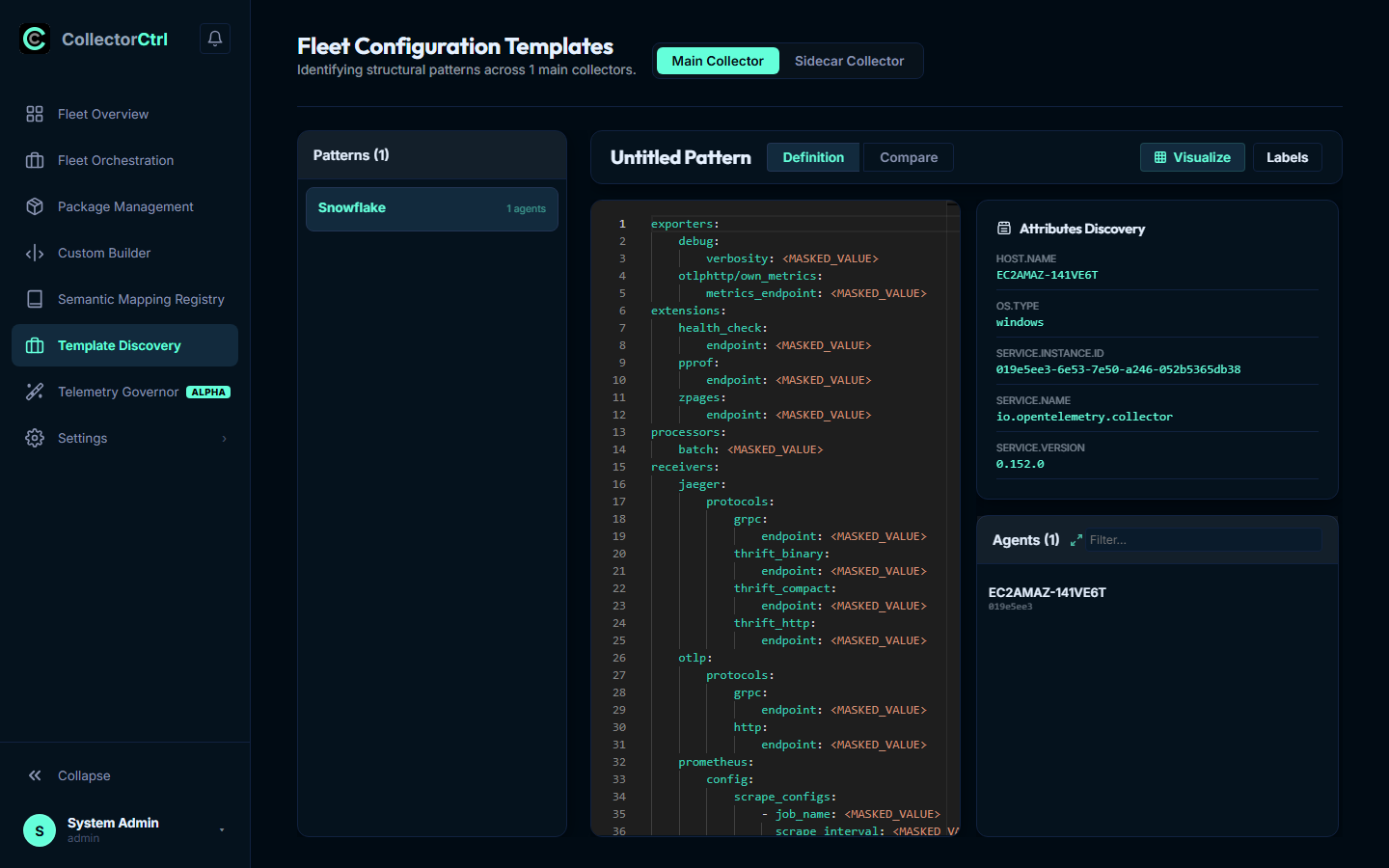Click the otlphttp/own_metrics: line
The height and width of the screenshot is (868, 1389).
[x=750, y=276]
